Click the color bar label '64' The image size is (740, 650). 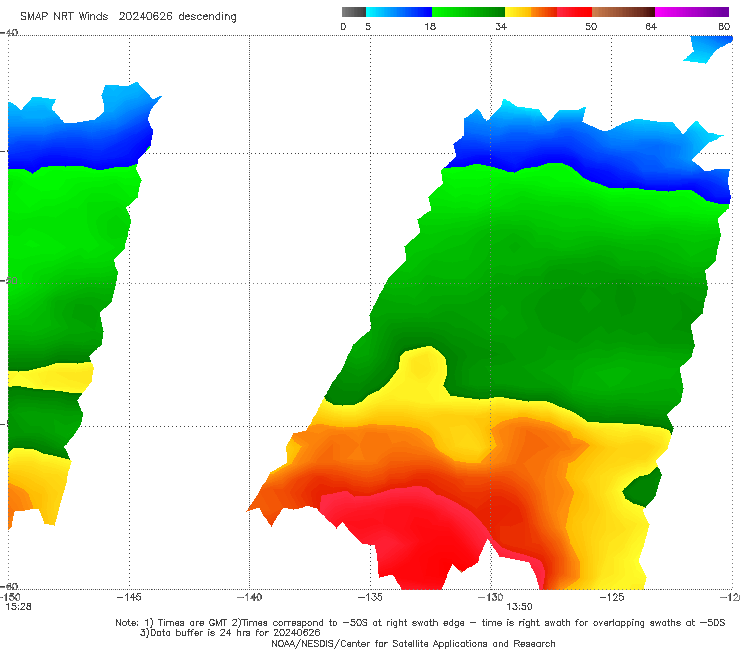point(651,27)
